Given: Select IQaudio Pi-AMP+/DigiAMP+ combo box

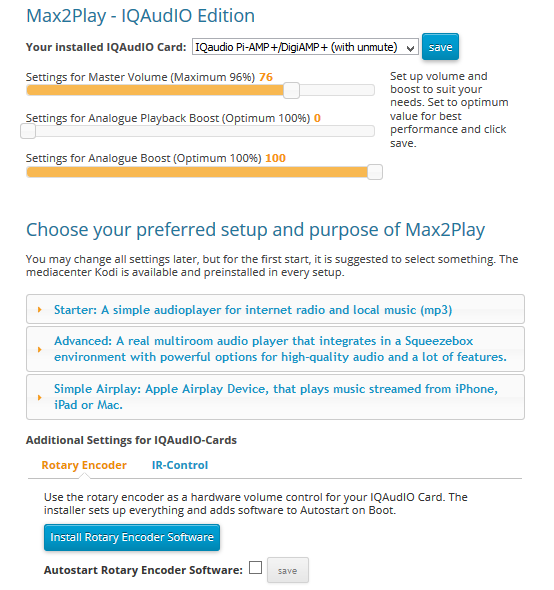Looking at the screenshot, I should pos(305,47).
